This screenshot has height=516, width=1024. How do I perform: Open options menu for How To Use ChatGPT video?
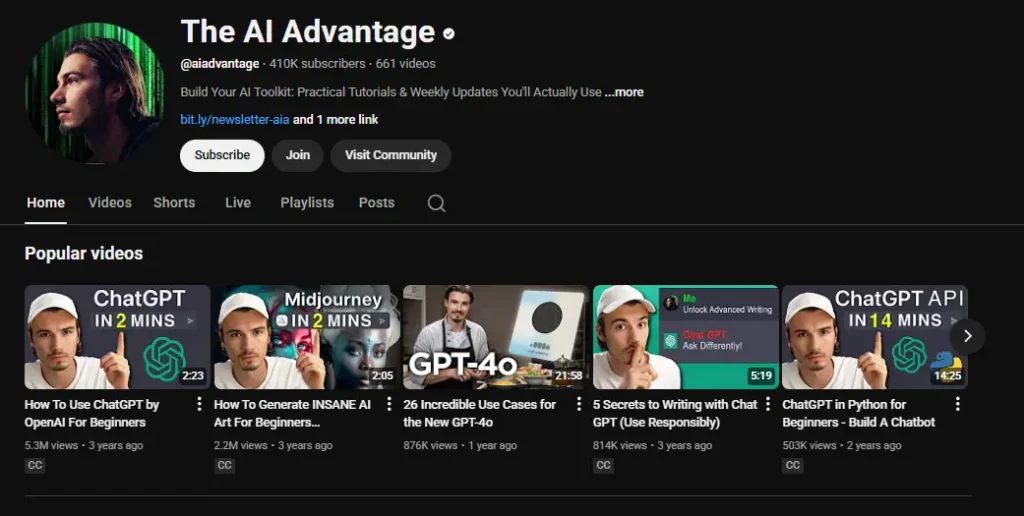click(x=199, y=404)
